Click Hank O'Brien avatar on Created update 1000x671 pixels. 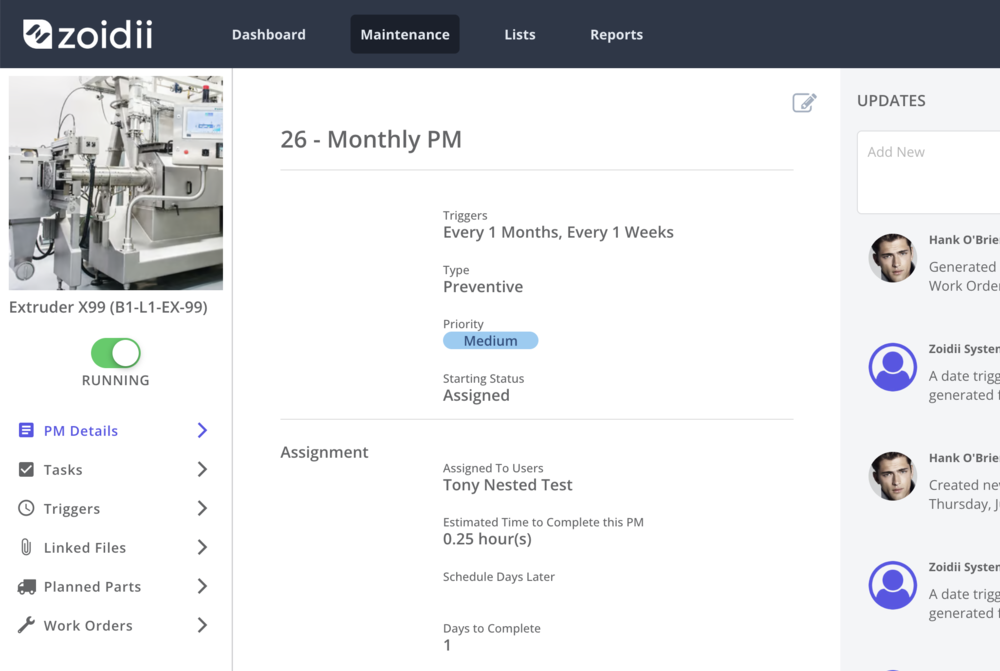[x=892, y=476]
